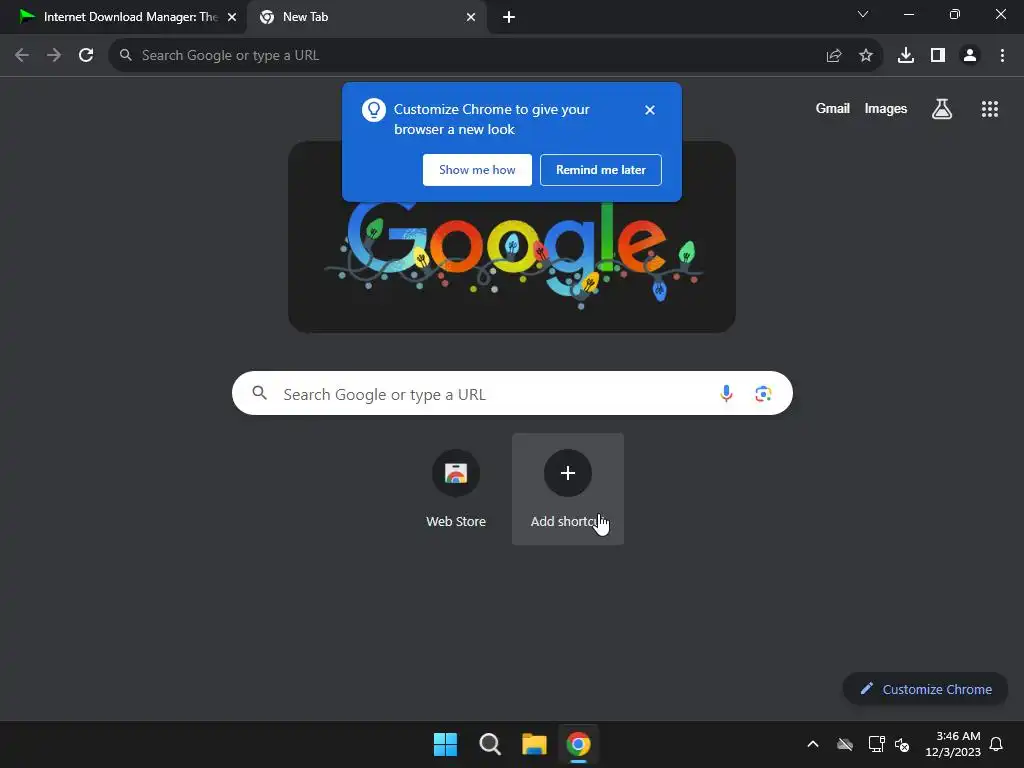Show hidden system tray icons
This screenshot has height=768, width=1024.
pos(813,744)
